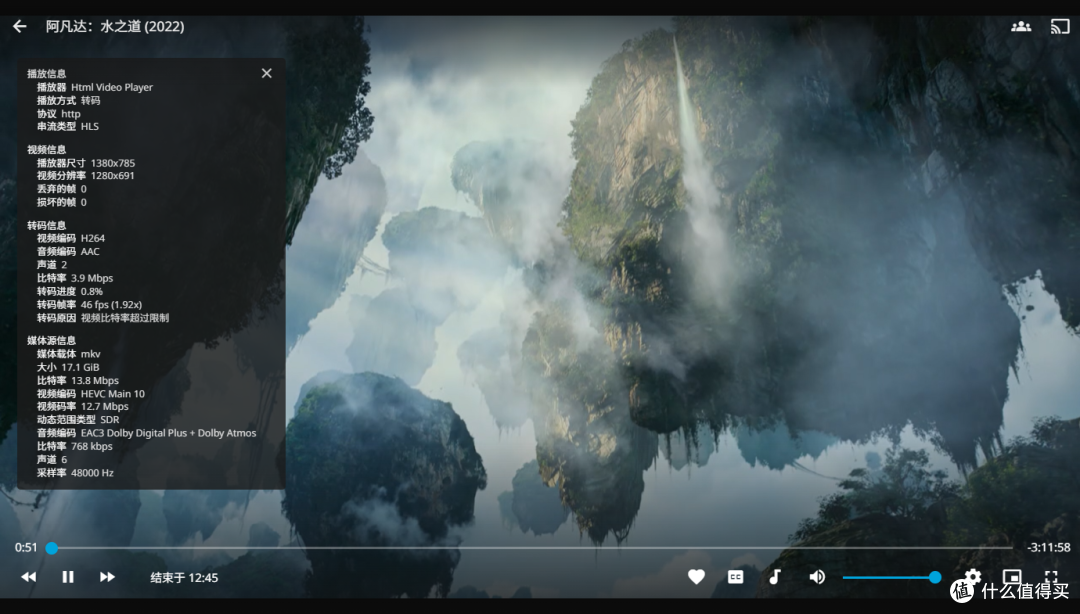
Task: Rewind the video
Action: 28,577
